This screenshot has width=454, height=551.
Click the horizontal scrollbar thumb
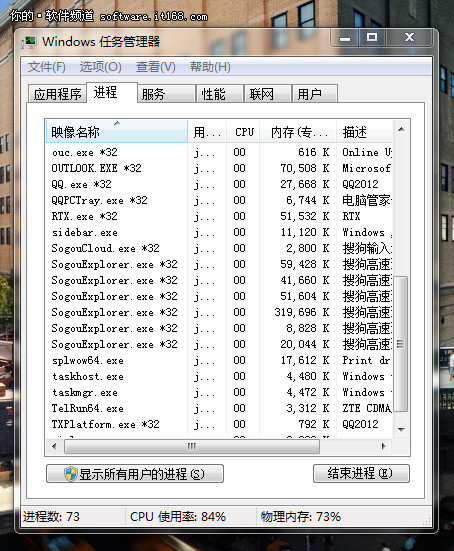(192, 446)
